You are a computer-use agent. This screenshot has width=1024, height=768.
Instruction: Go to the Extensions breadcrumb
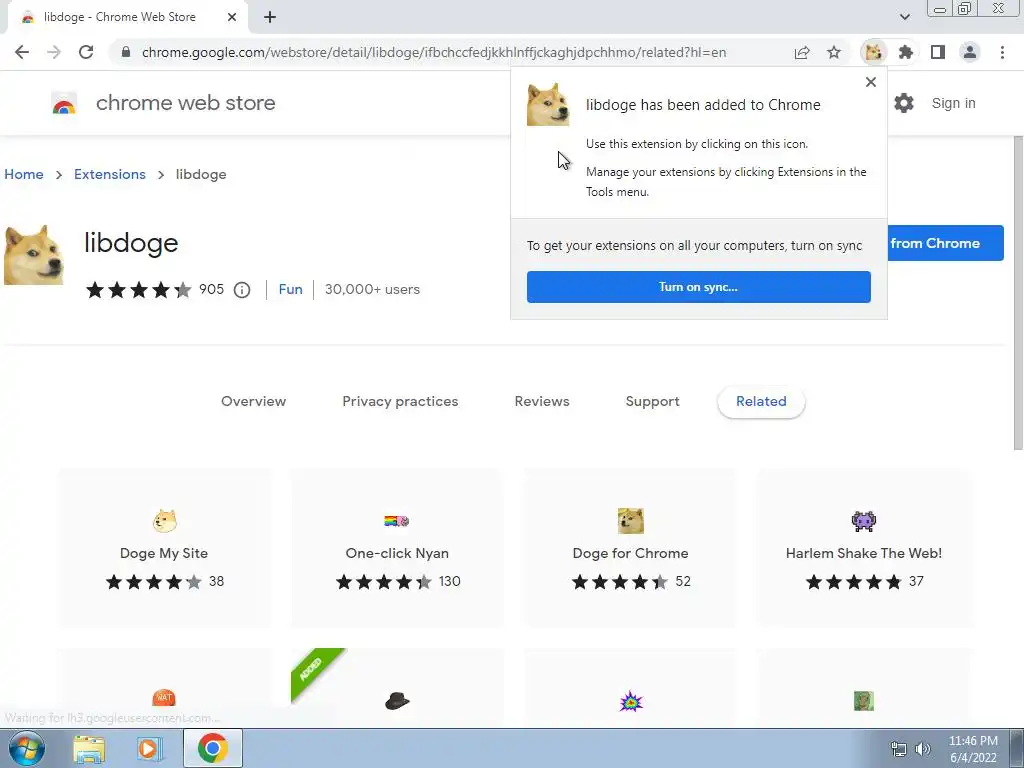tap(110, 174)
